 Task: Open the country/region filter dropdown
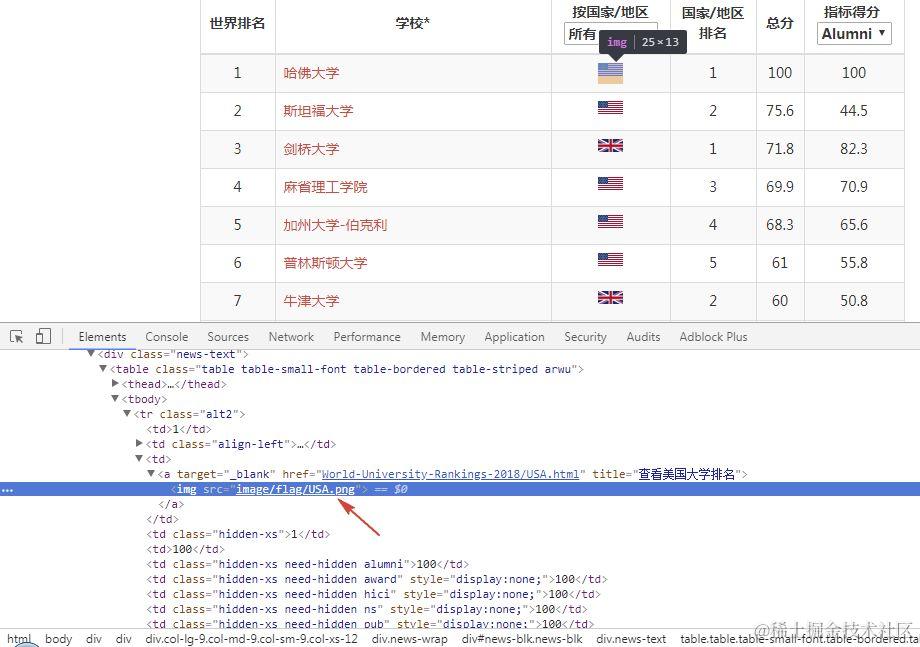point(581,33)
